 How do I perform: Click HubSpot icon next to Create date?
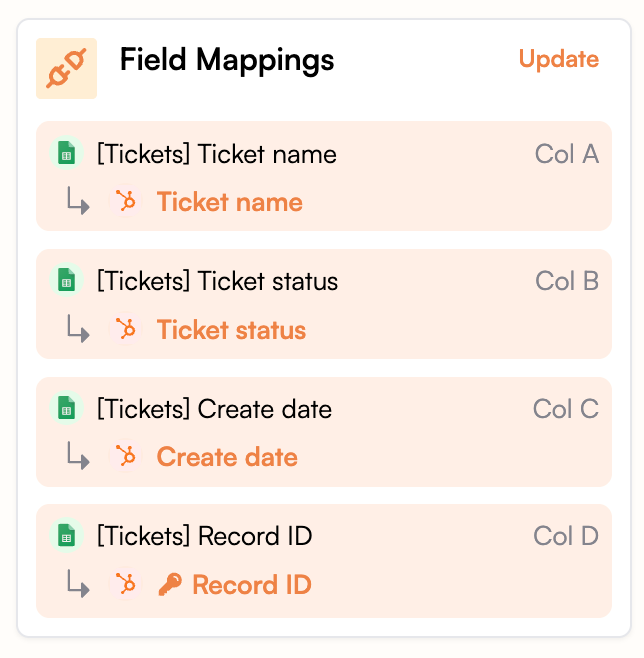click(126, 457)
